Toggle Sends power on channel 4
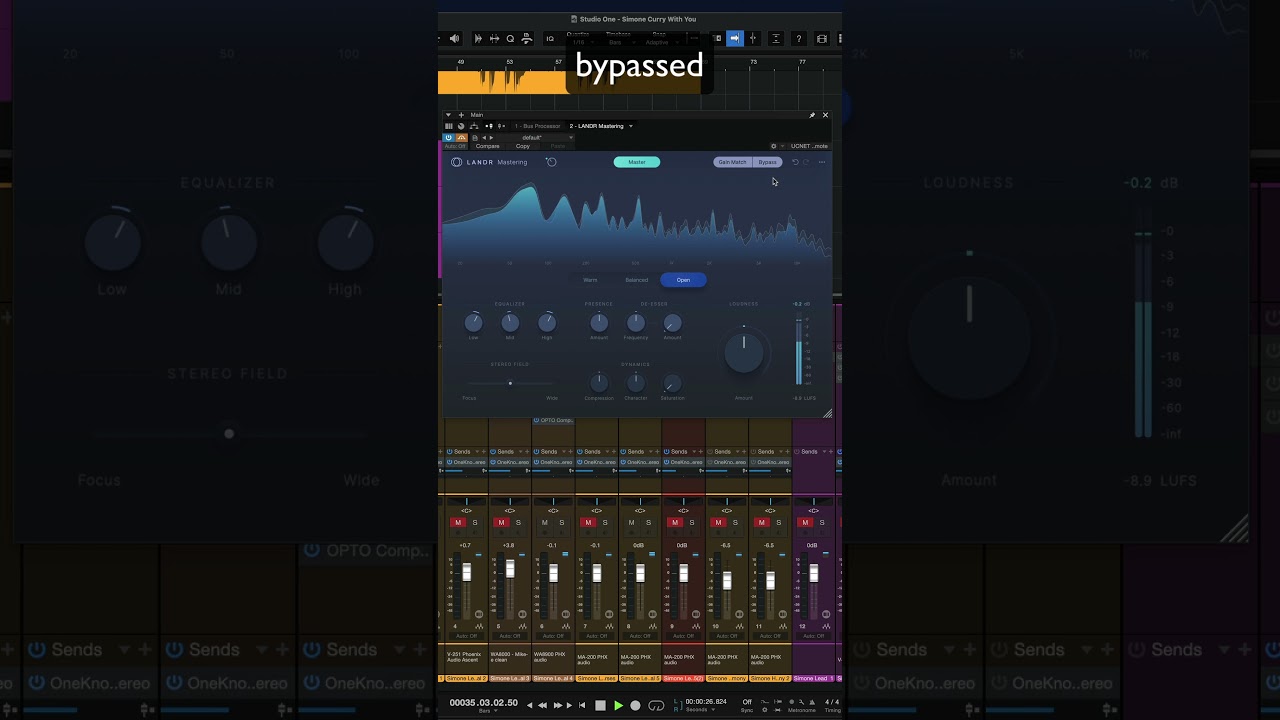Image resolution: width=1280 pixels, height=720 pixels. [450, 451]
